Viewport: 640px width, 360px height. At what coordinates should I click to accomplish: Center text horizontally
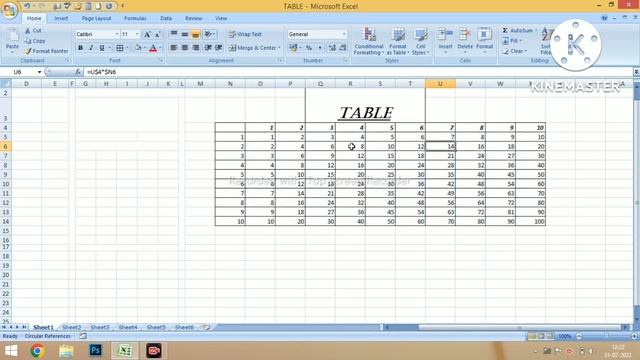185,48
